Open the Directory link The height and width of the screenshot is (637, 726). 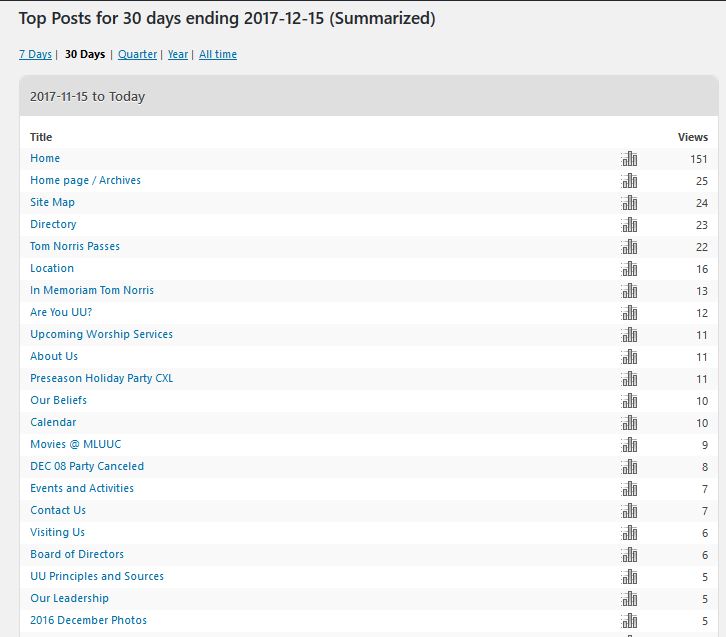(53, 224)
